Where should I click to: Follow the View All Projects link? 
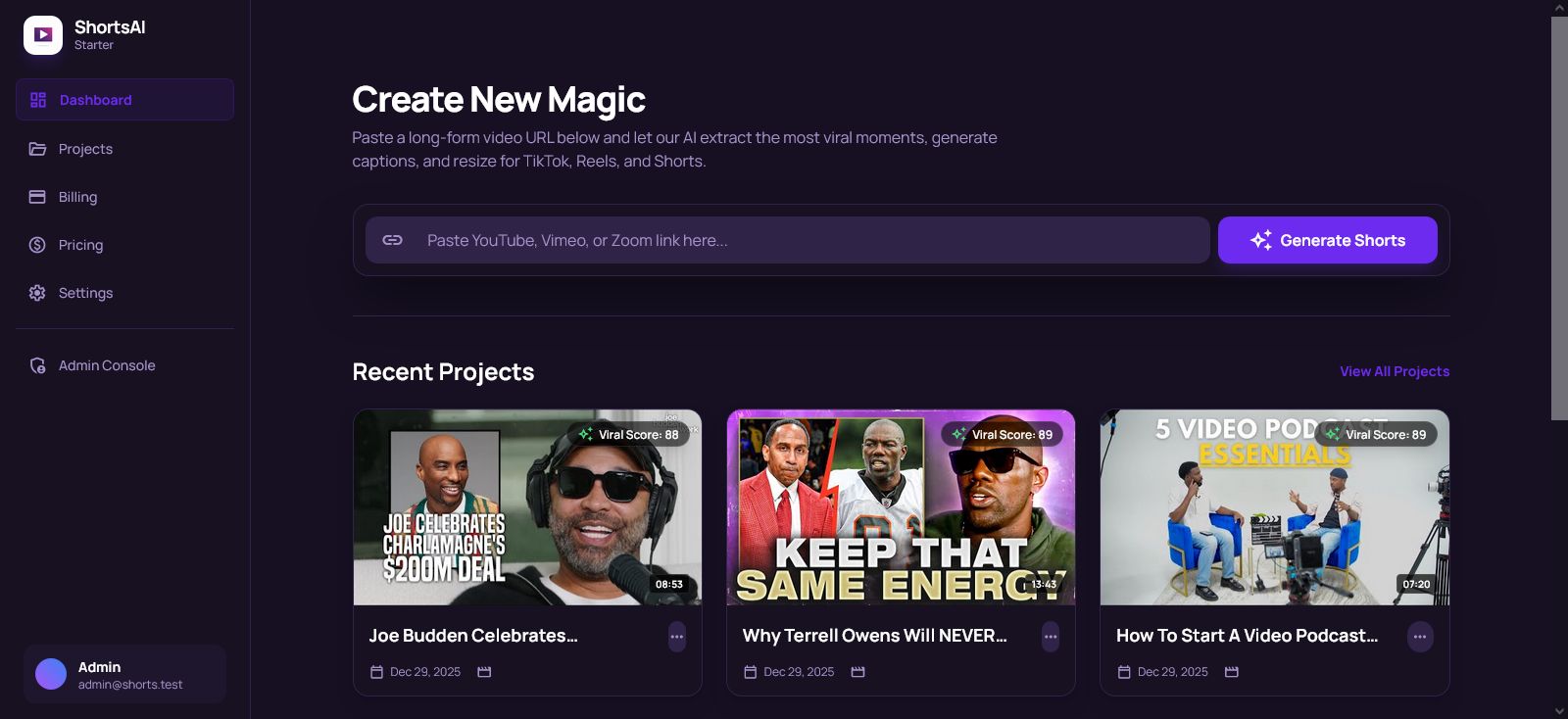click(1394, 371)
